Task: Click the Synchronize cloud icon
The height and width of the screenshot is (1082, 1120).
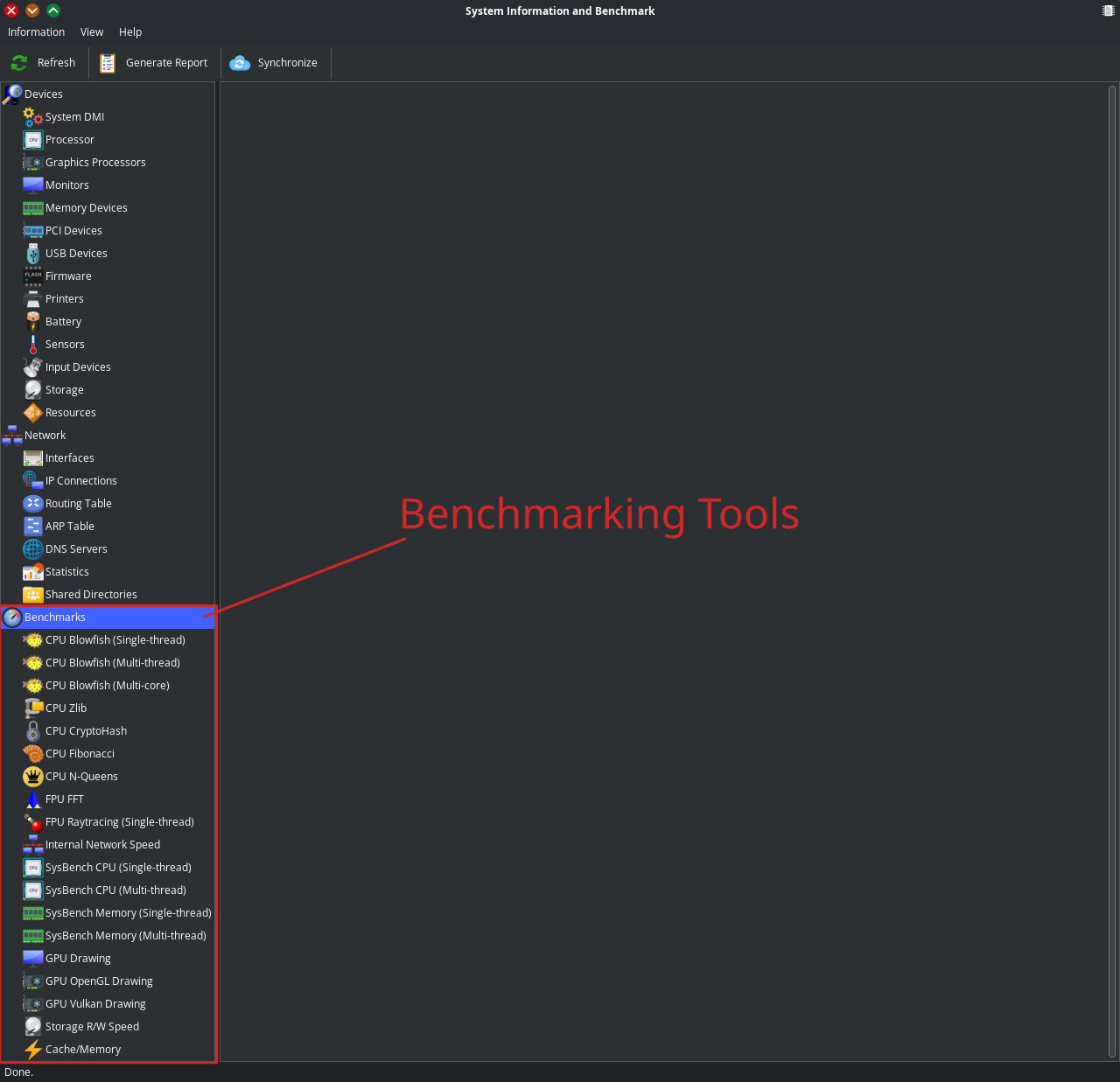Action: [240, 63]
